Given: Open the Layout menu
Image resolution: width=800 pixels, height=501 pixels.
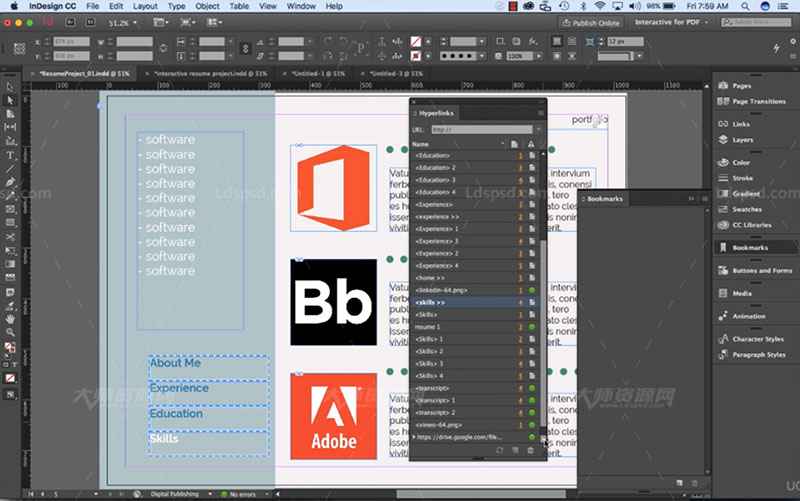Looking at the screenshot, I should pyautogui.click(x=145, y=6).
